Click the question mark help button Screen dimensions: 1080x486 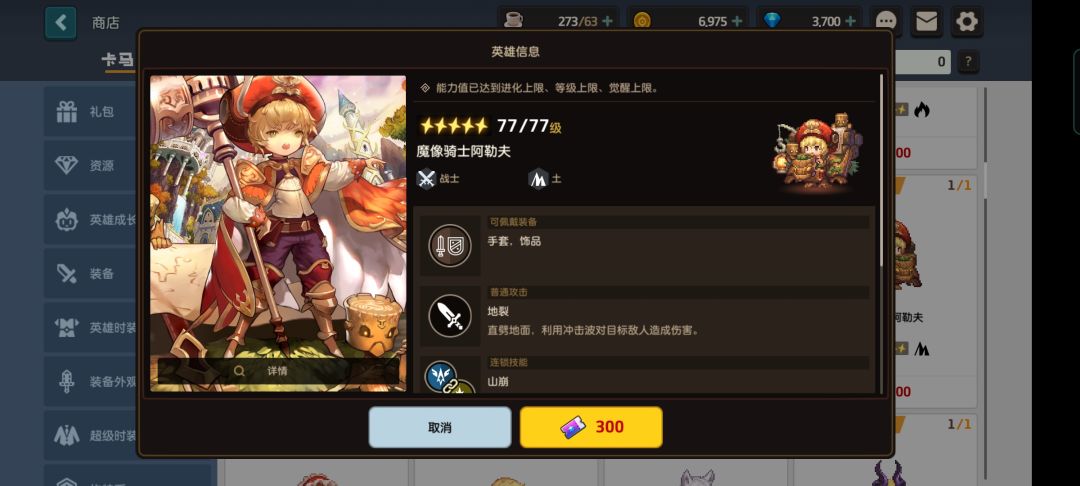(968, 62)
